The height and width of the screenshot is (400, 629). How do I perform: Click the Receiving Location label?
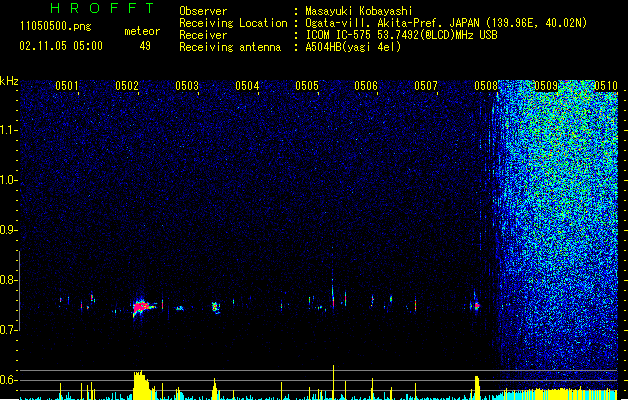233,23
